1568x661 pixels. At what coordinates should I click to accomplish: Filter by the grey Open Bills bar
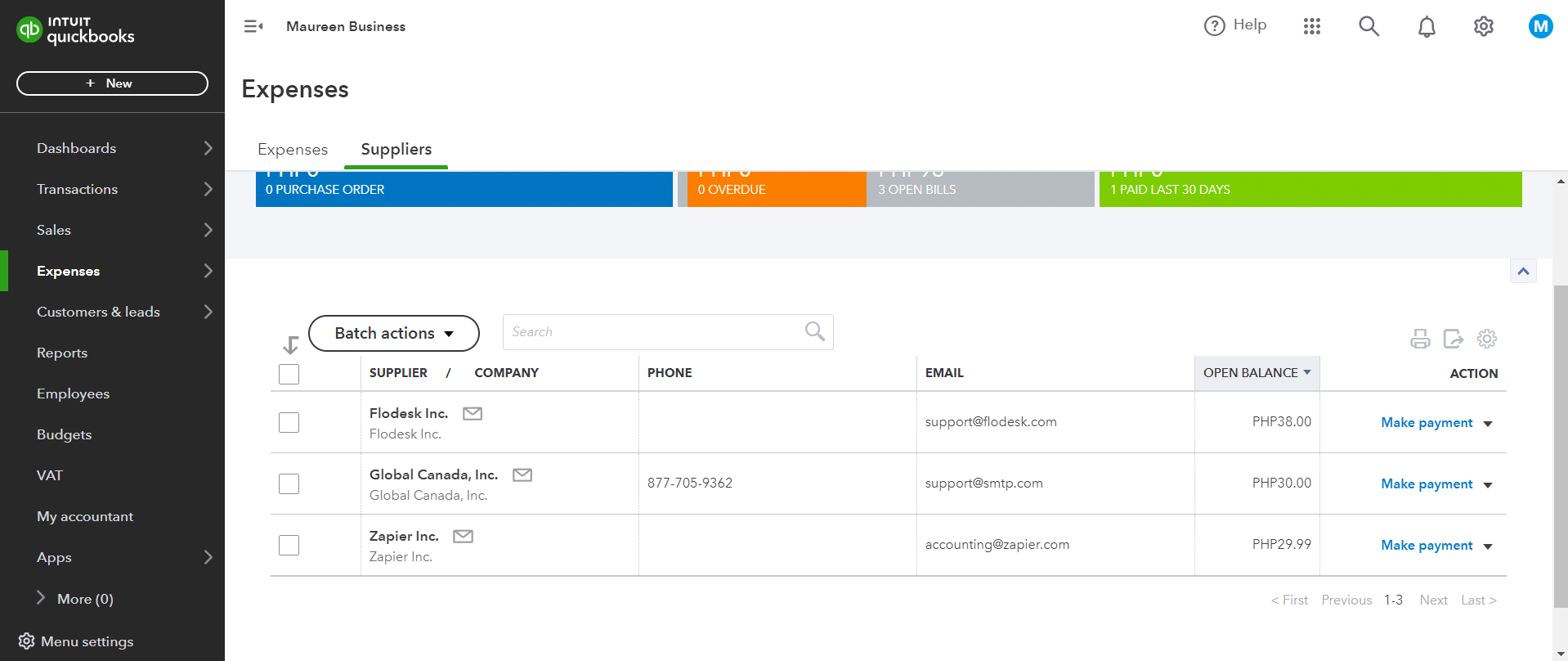click(980, 189)
